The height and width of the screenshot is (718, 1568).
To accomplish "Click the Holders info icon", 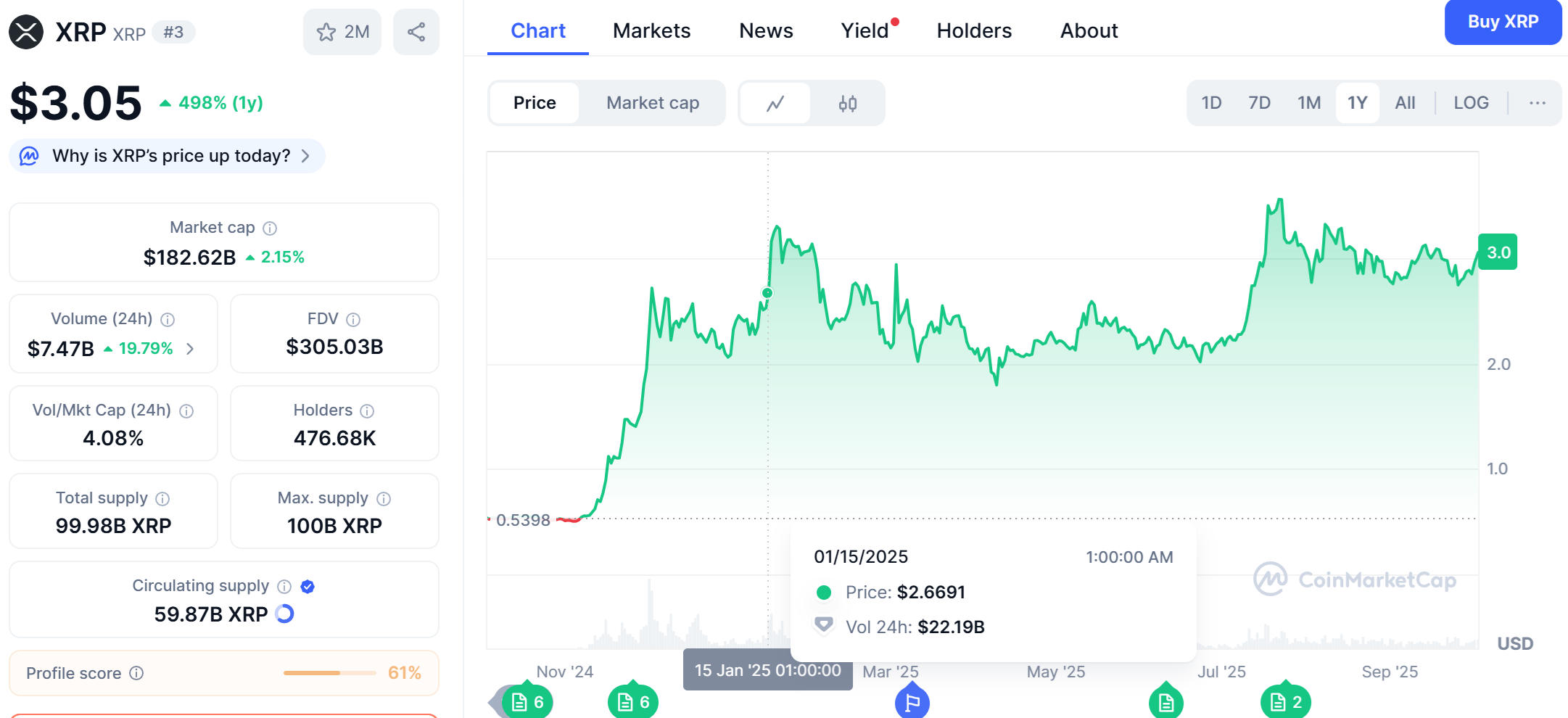I will tap(367, 411).
